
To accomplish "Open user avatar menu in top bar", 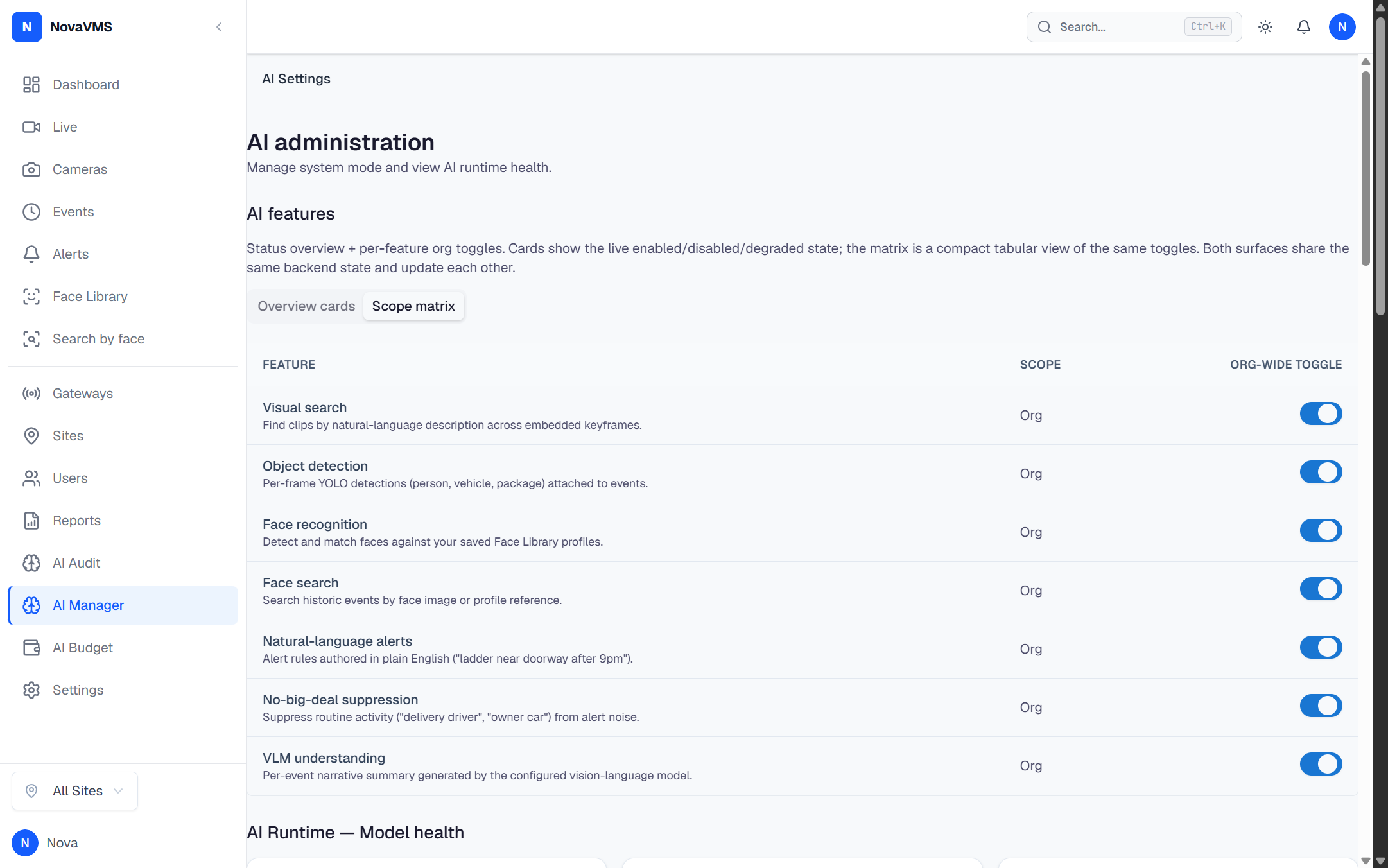I will pyautogui.click(x=1342, y=27).
